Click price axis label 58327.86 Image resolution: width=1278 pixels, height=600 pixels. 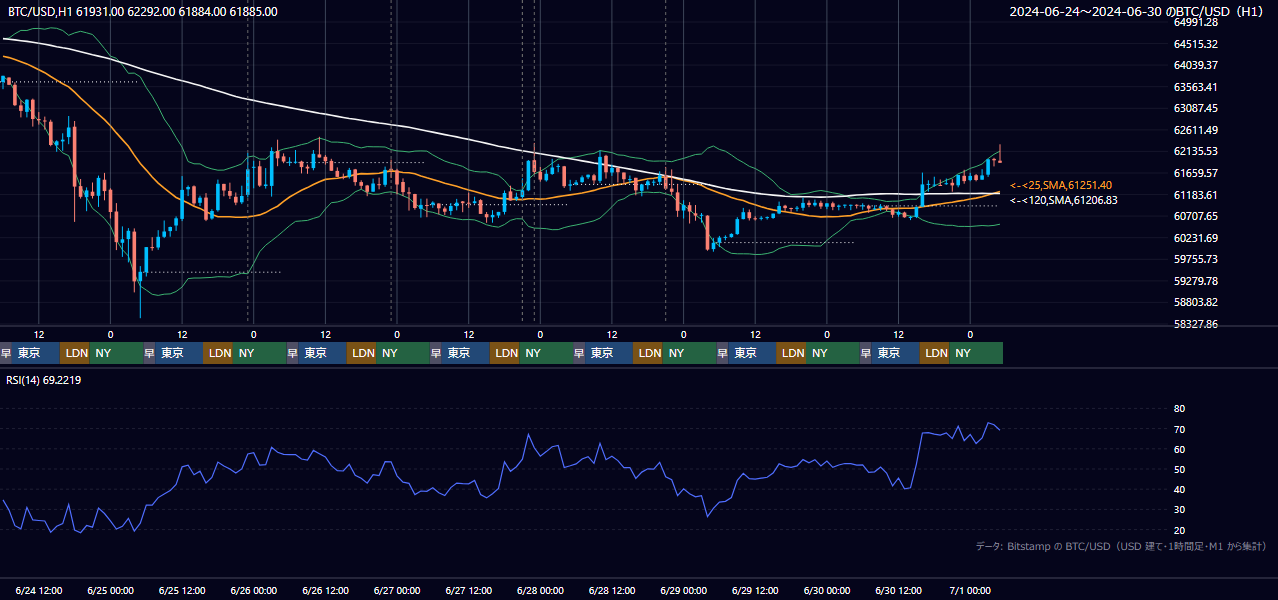1195,324
